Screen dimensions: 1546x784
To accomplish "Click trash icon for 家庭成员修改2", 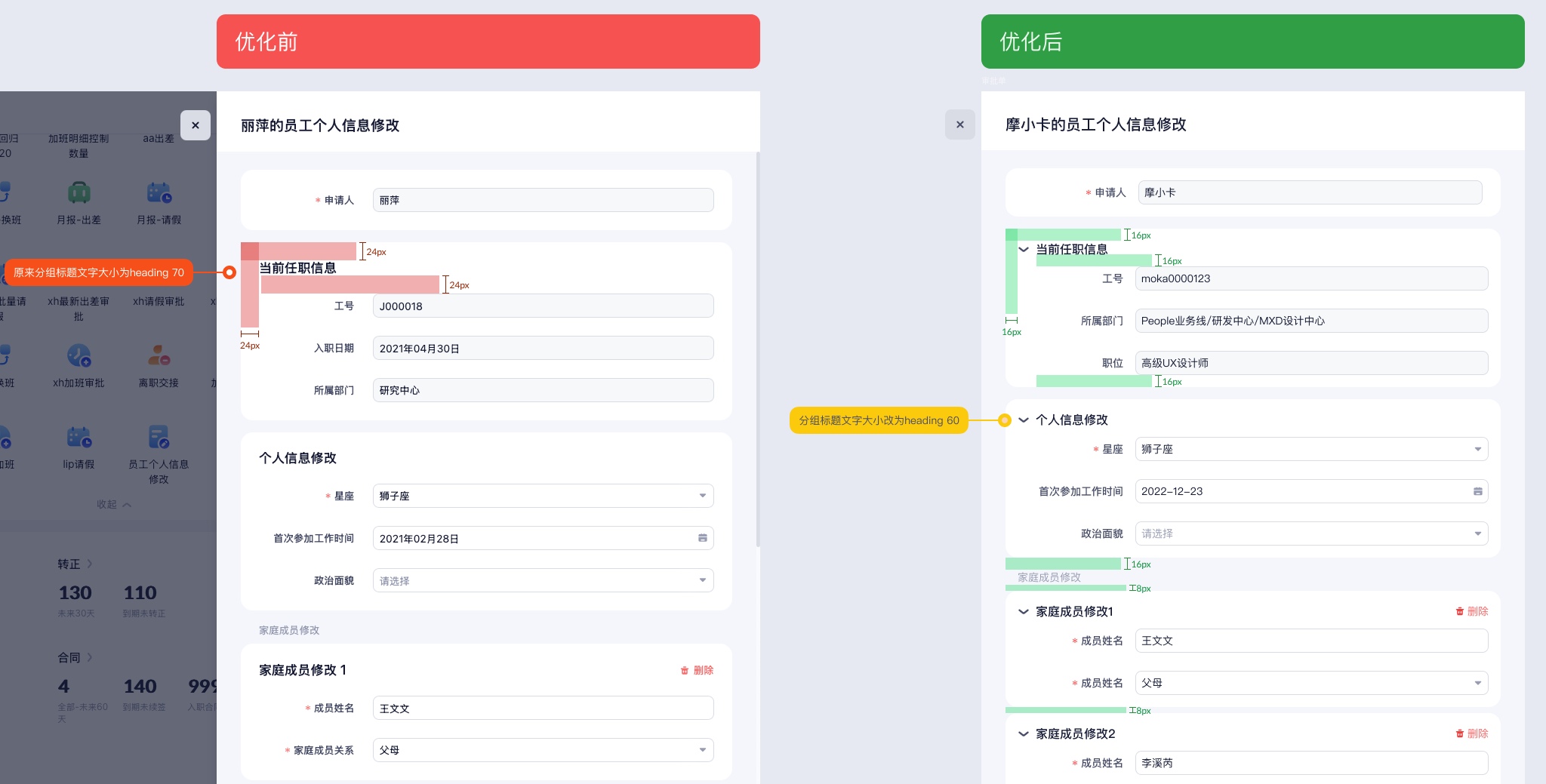I will (1460, 733).
